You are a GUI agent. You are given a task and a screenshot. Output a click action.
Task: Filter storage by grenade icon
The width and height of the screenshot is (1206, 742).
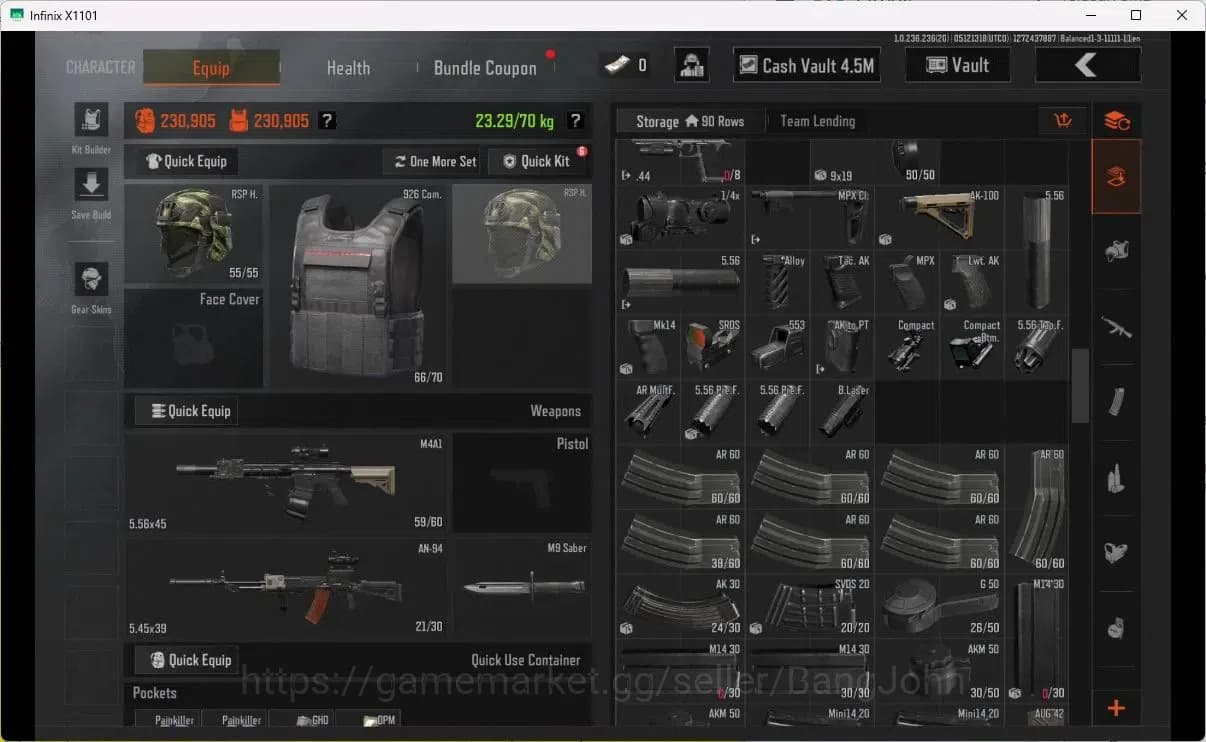(x=1116, y=628)
